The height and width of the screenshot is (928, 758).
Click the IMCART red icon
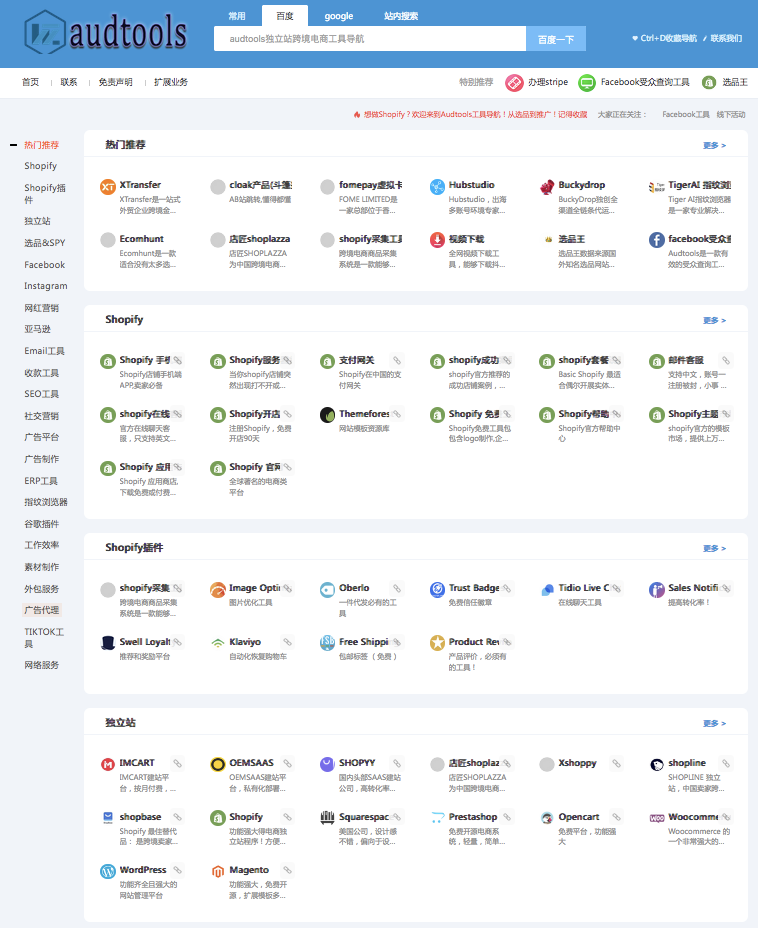click(x=108, y=764)
